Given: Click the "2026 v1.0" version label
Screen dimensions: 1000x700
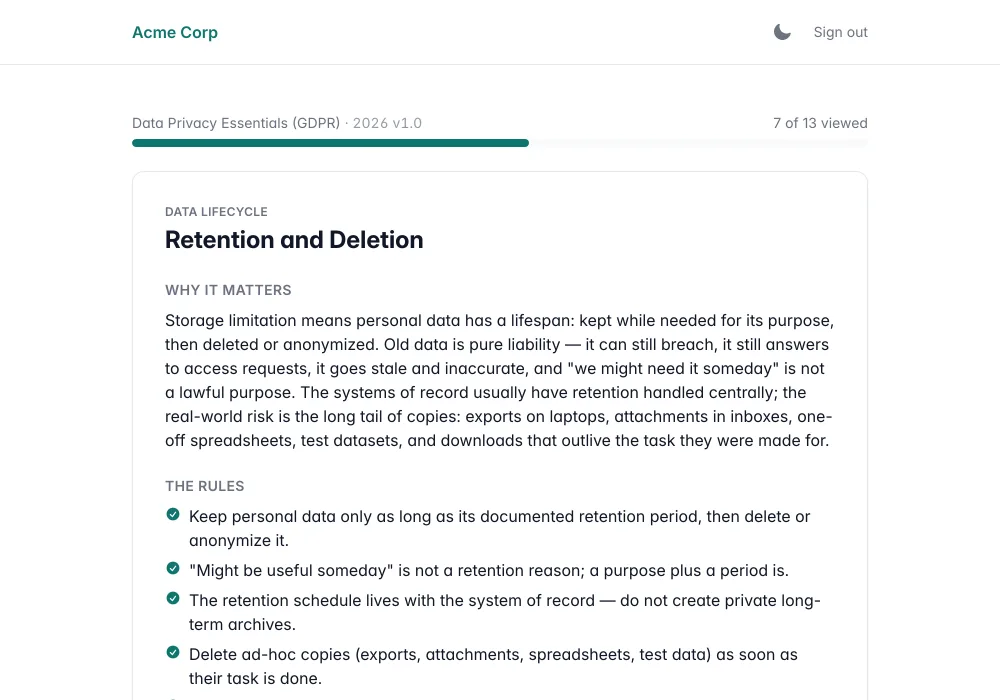Looking at the screenshot, I should tap(387, 123).
